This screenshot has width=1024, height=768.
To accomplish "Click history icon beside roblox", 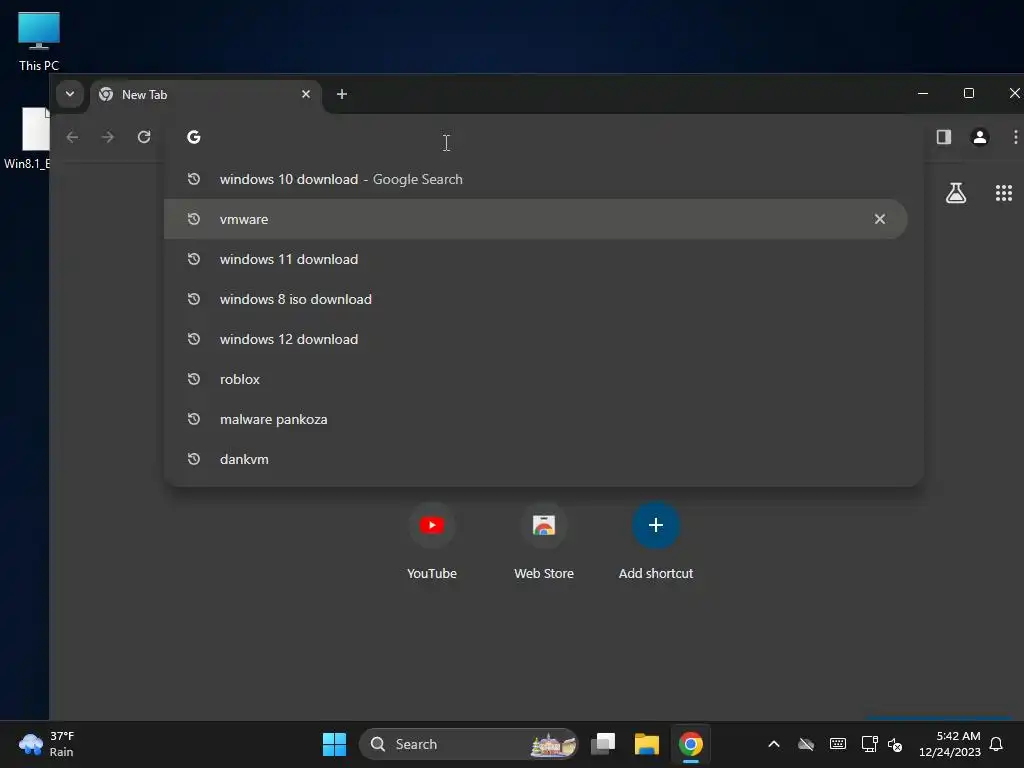I will pos(193,379).
